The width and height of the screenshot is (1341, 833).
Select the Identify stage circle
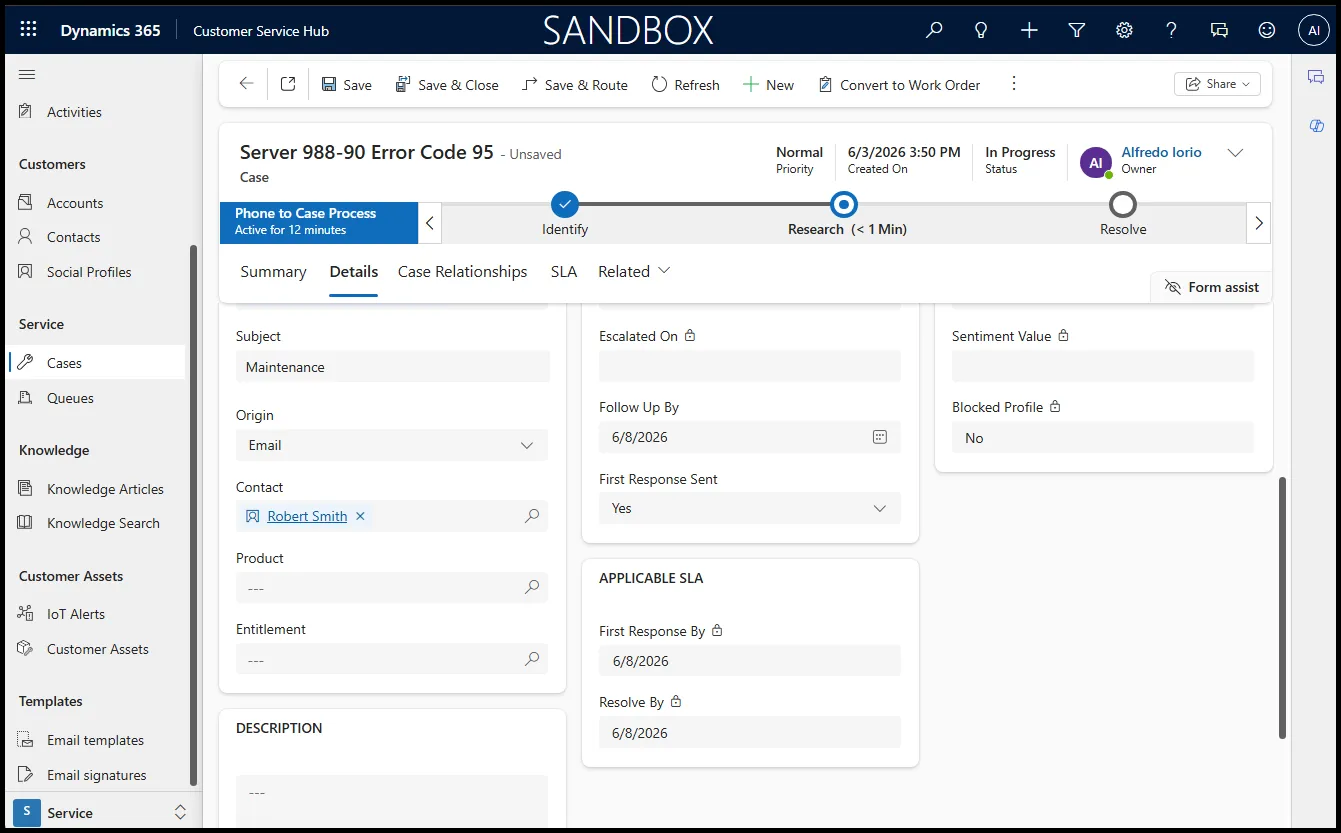[x=565, y=205]
